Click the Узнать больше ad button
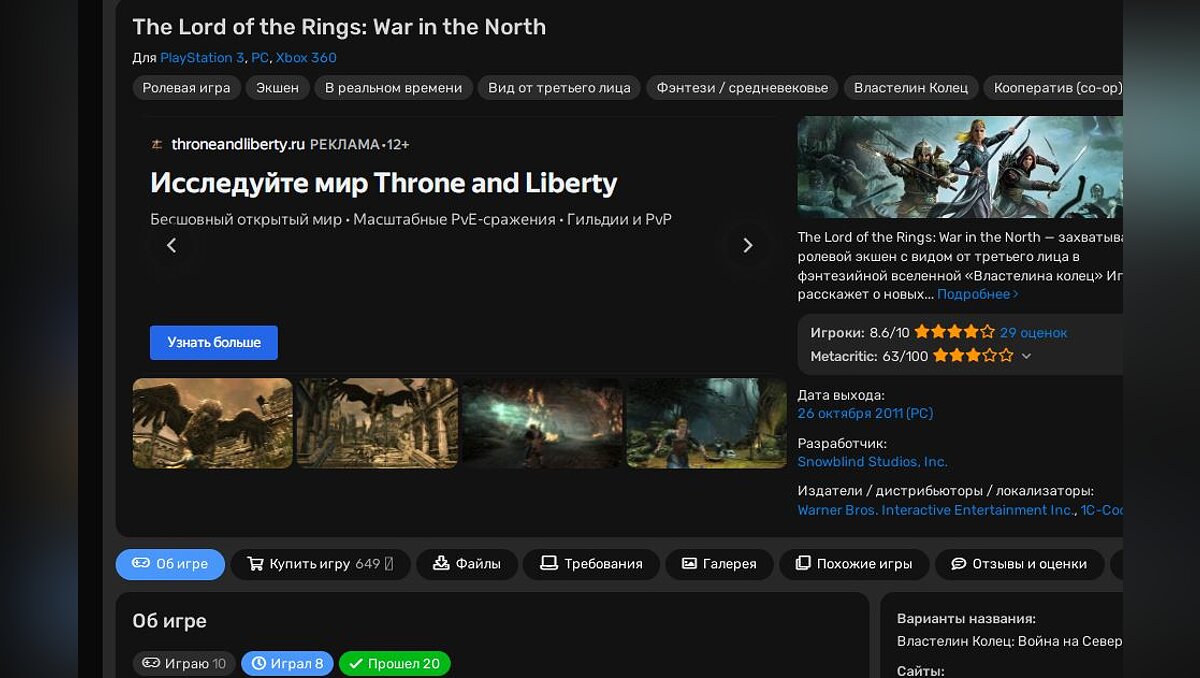 pyautogui.click(x=214, y=342)
